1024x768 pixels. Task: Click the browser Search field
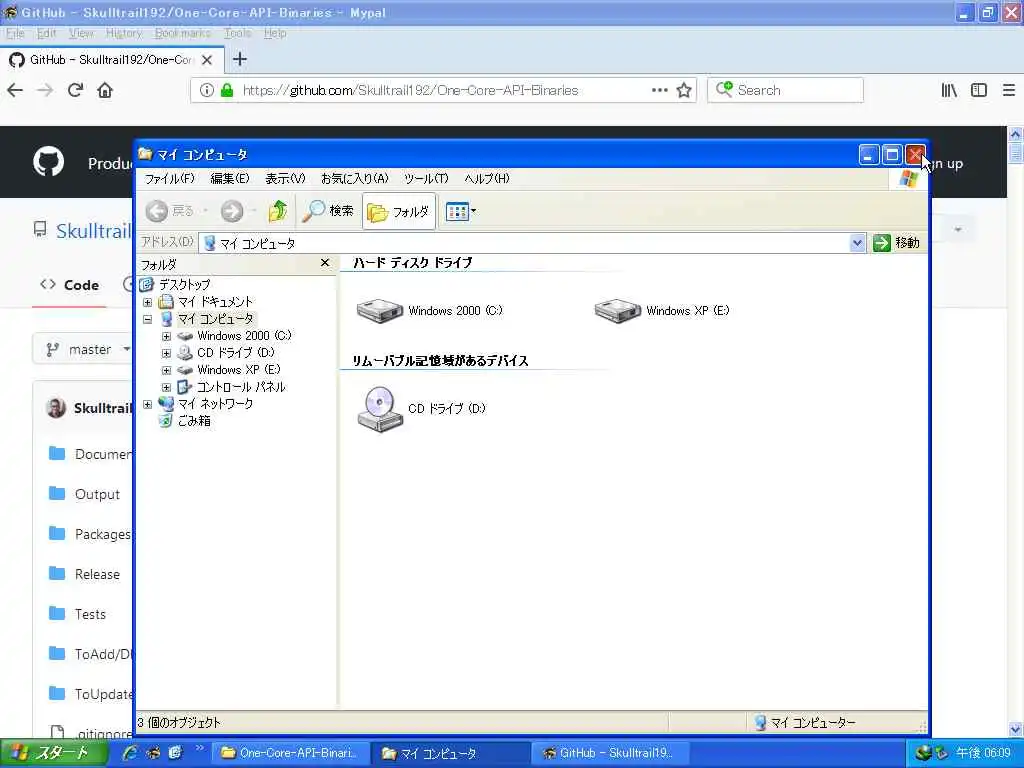(786, 90)
